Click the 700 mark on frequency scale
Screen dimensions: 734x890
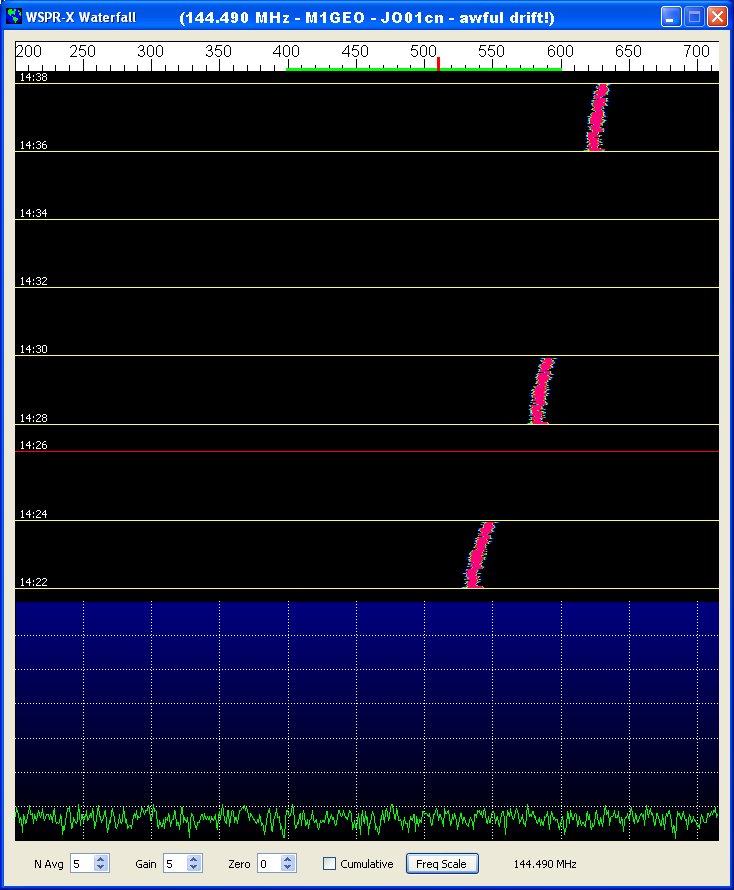697,51
